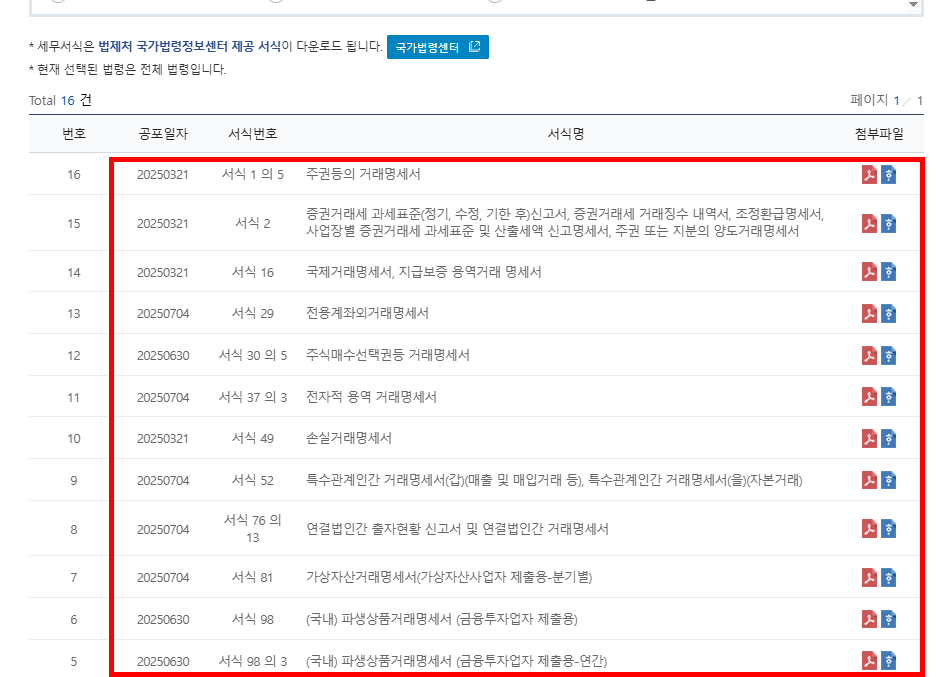Download HWP for 주식매수선택권등 거래명세서
This screenshot has height=677, width=936.
point(890,353)
